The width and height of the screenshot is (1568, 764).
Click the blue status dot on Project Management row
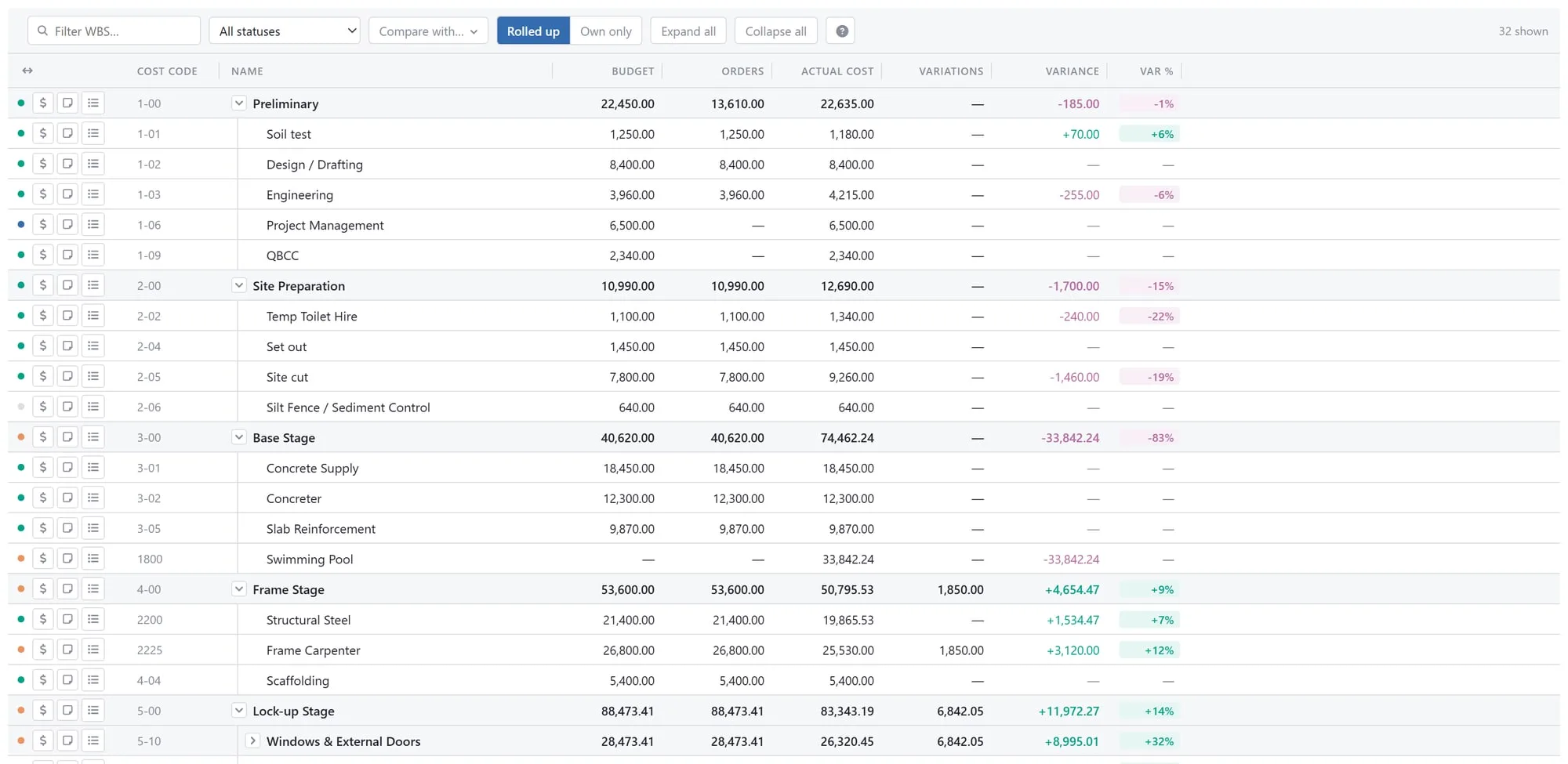tap(21, 225)
